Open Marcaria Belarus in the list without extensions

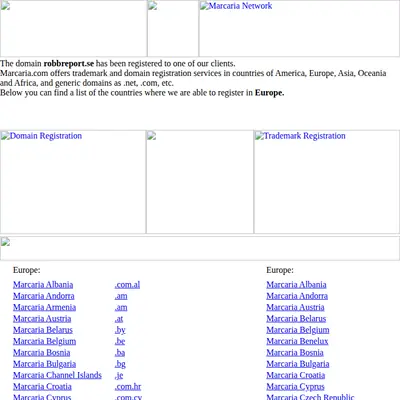point(296,319)
